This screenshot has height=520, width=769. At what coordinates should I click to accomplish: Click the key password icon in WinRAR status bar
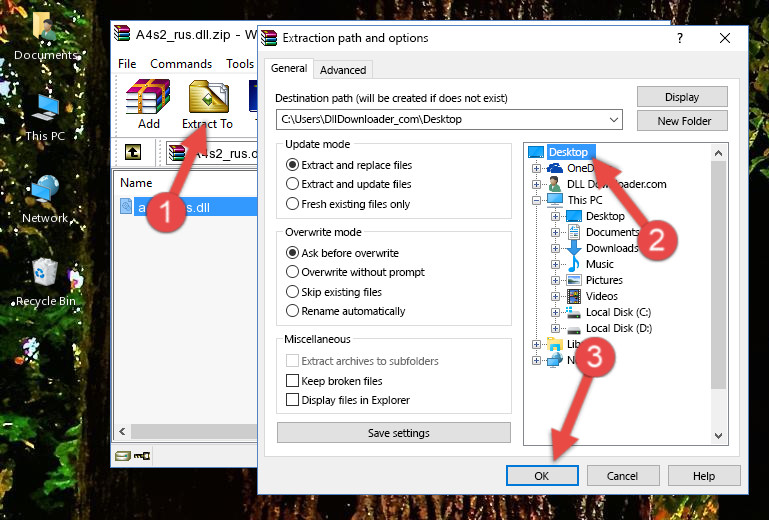142,456
